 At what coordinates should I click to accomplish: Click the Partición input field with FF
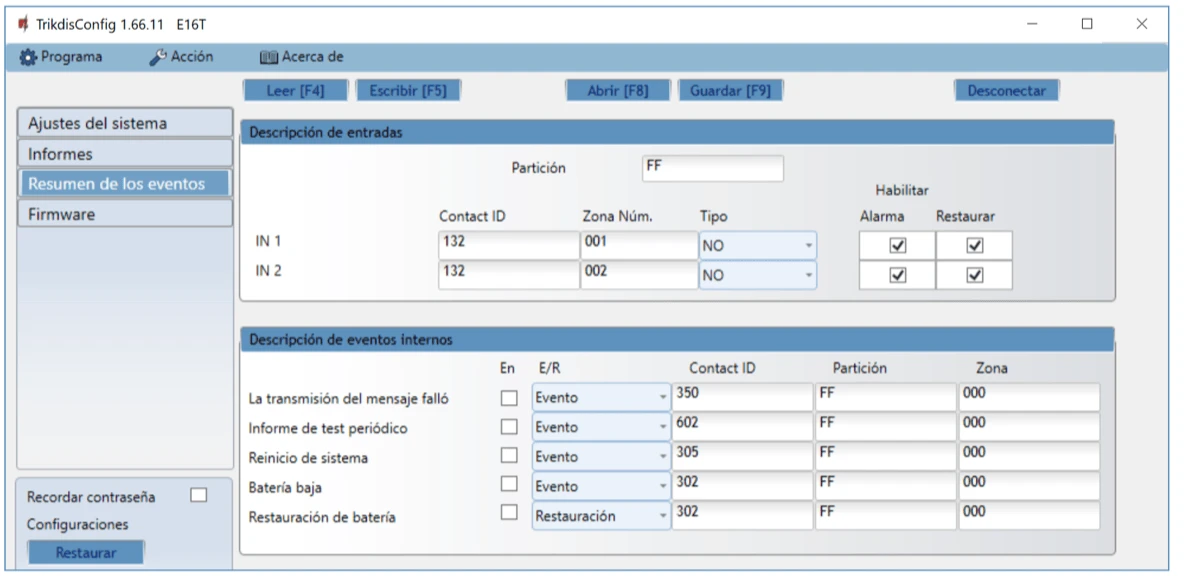tap(712, 168)
